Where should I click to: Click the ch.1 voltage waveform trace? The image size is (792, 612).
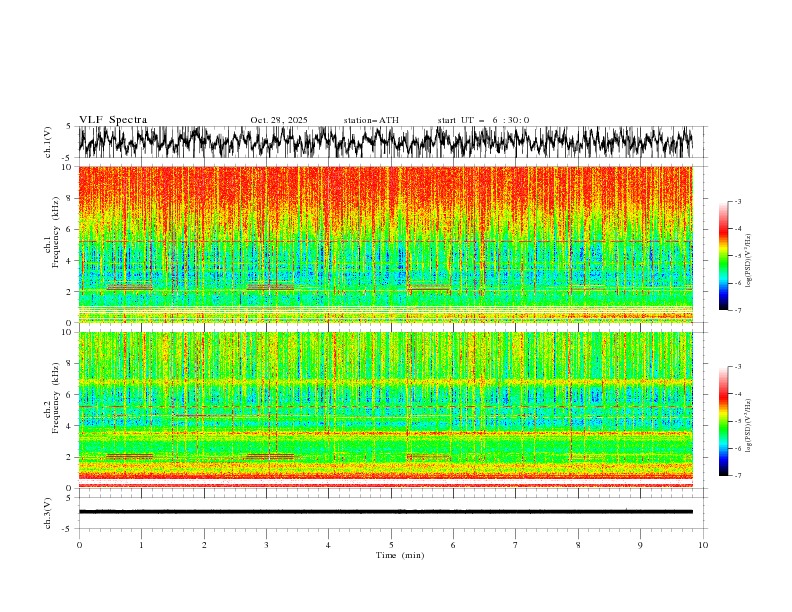(386, 142)
